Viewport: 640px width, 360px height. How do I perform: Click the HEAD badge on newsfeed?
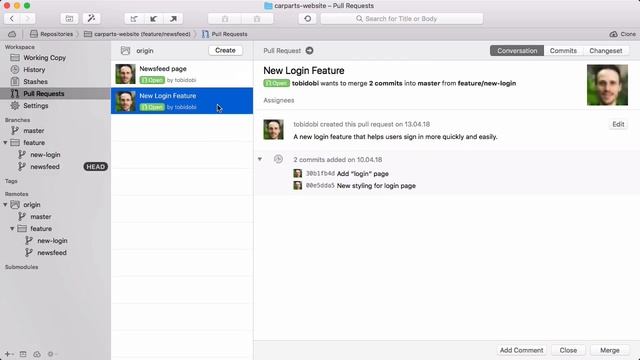point(96,167)
